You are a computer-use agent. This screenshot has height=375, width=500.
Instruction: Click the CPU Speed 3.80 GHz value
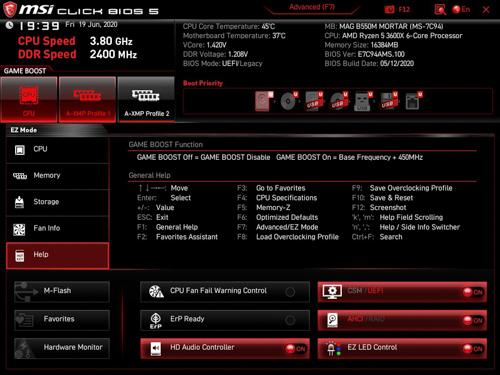(x=111, y=41)
